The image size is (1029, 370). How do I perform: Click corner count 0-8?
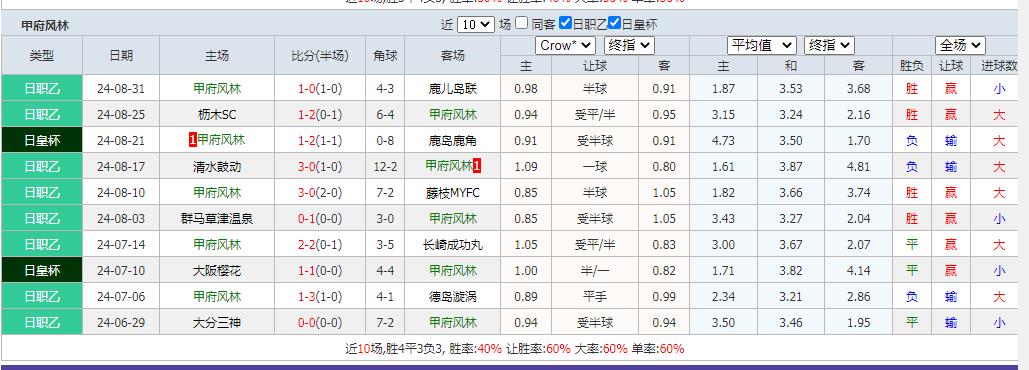(385, 140)
